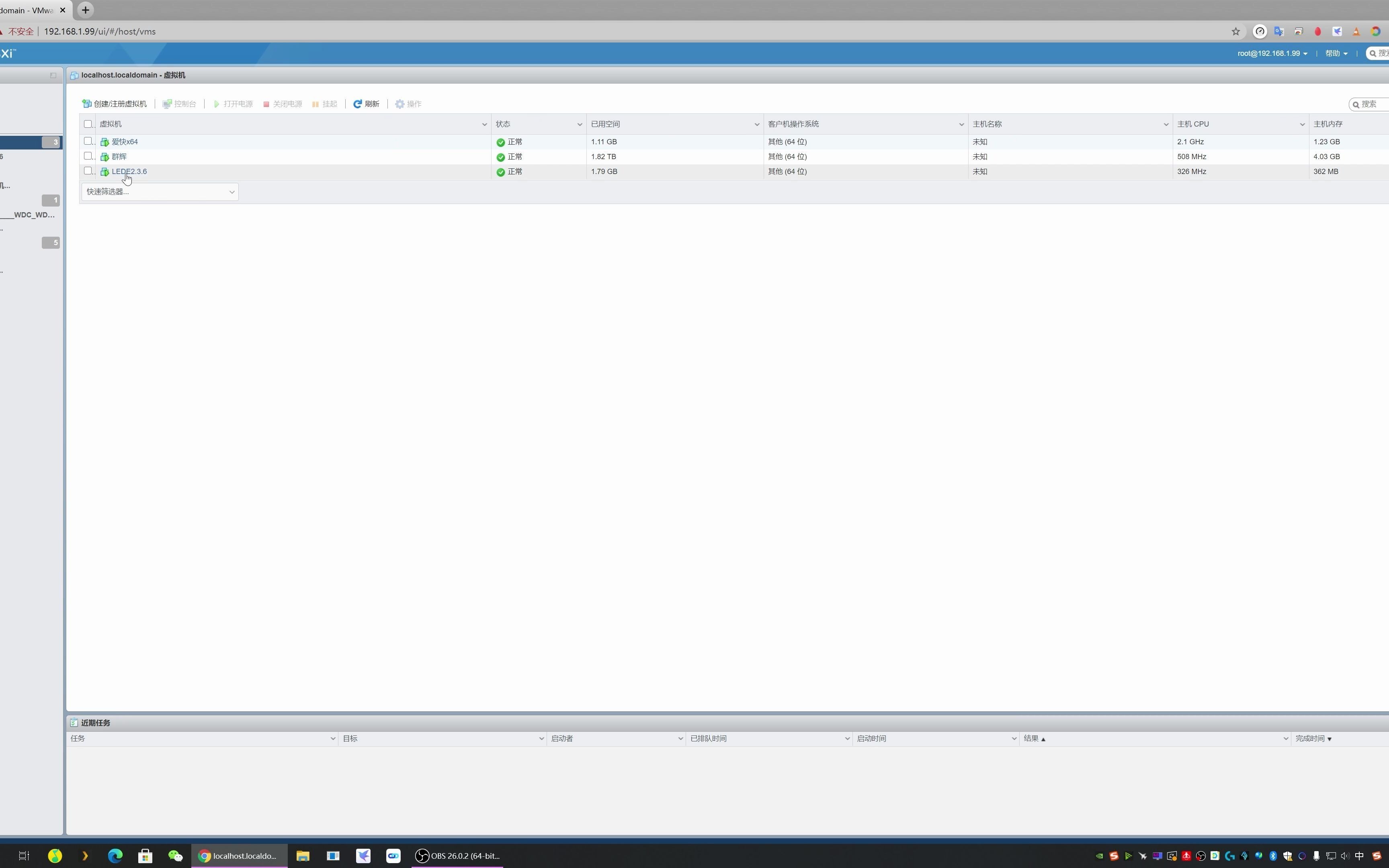Viewport: 1389px width, 868px height.
Task: Open the 爱快x64 virtual machine link
Action: [x=125, y=142]
